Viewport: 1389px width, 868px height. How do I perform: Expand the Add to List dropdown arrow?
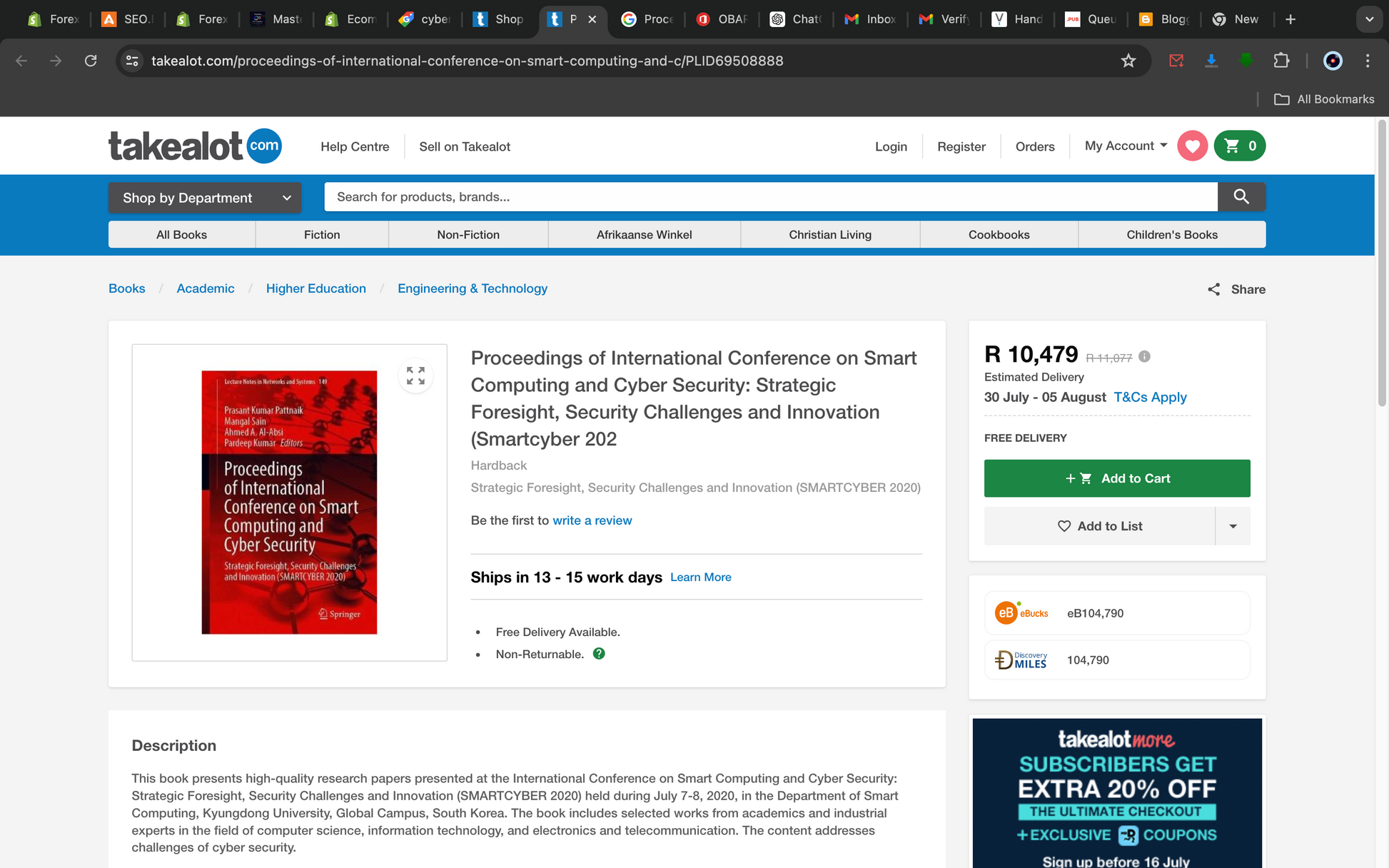pyautogui.click(x=1233, y=526)
